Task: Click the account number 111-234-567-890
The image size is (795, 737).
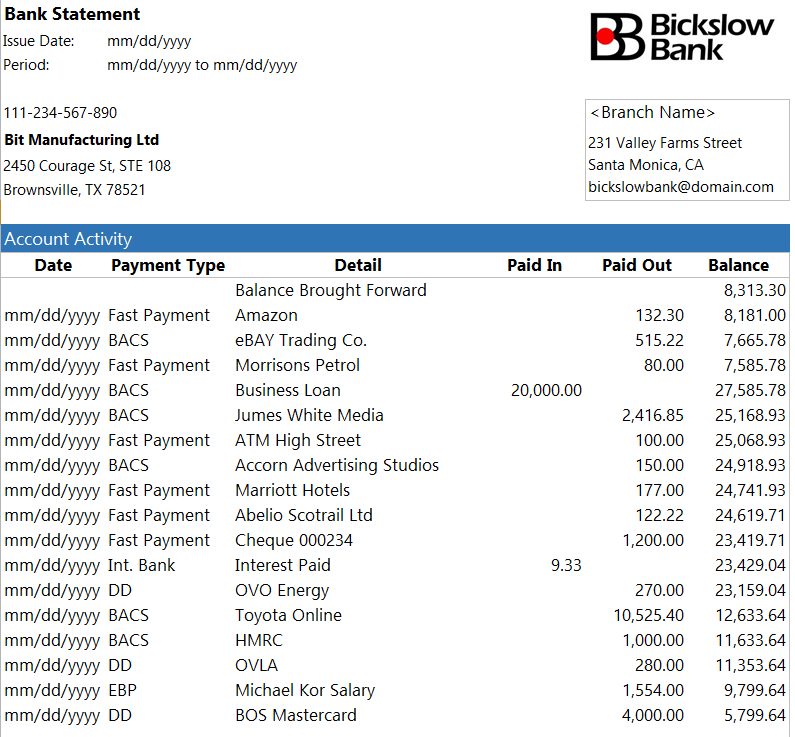Action: click(60, 113)
